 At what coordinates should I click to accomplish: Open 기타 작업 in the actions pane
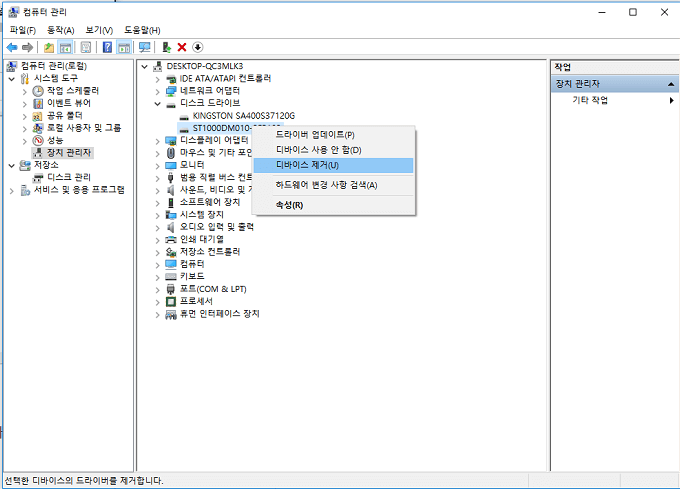(x=589, y=100)
